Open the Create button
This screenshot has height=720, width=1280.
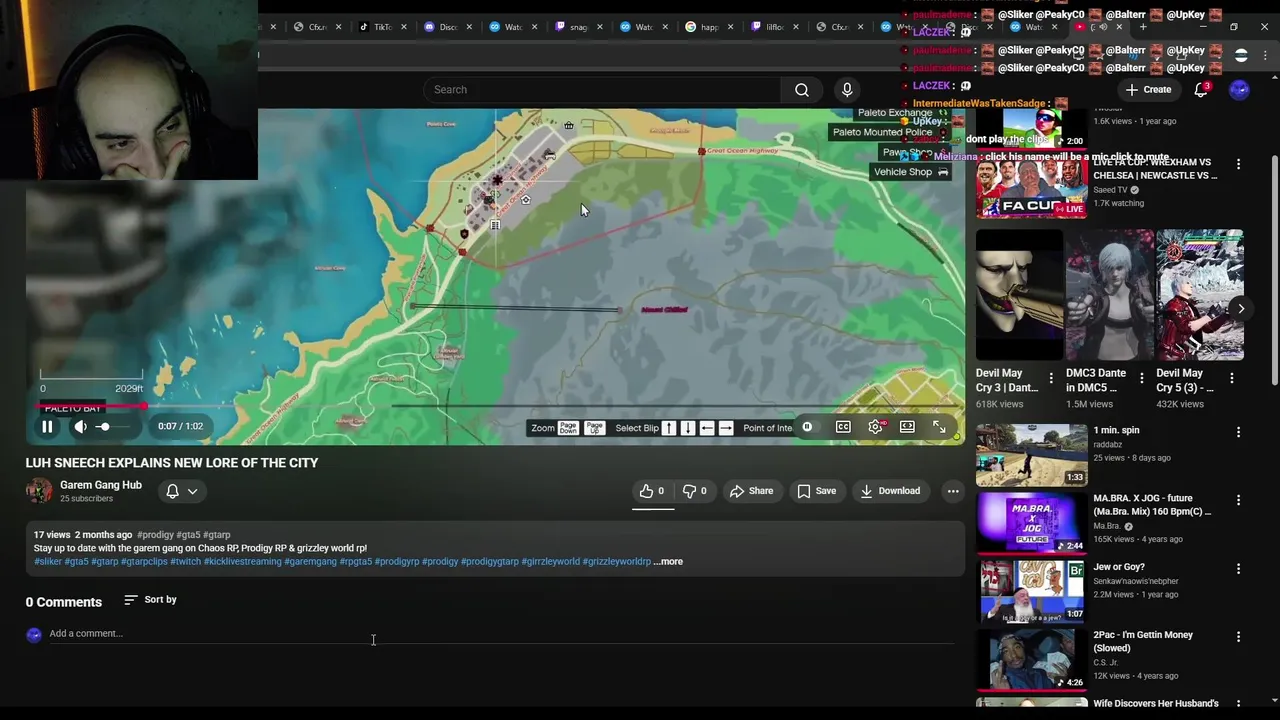(1148, 90)
